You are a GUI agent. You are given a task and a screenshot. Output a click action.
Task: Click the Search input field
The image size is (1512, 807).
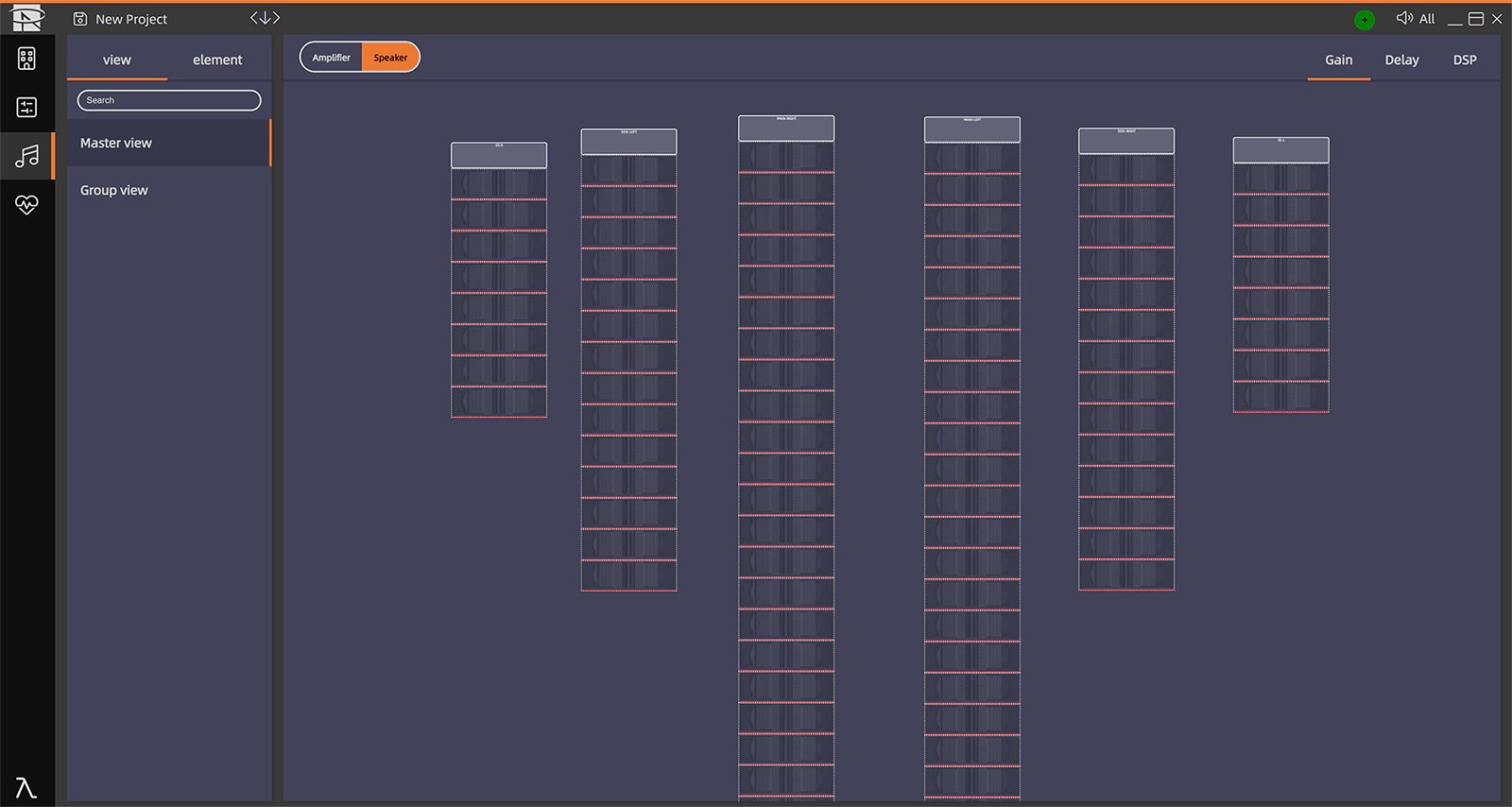click(169, 100)
